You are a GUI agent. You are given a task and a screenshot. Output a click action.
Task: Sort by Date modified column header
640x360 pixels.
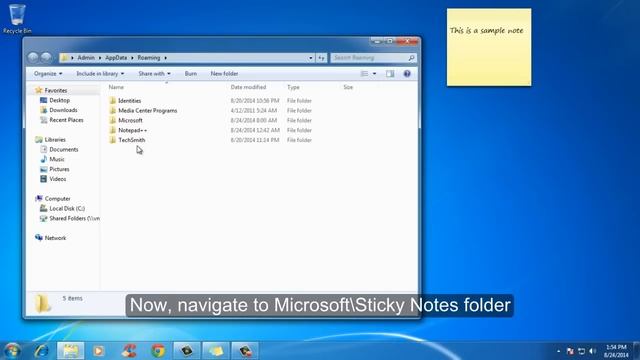click(x=248, y=87)
